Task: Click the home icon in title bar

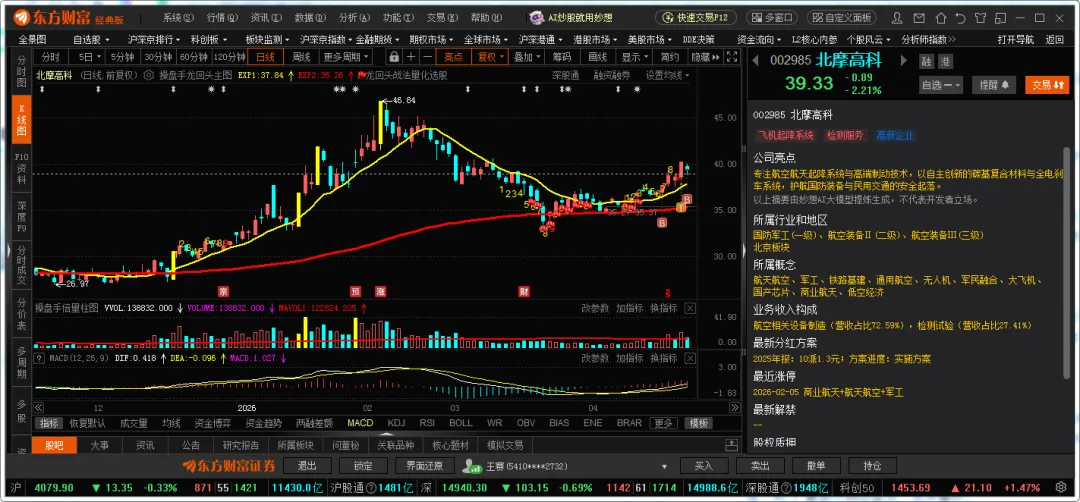Action: coord(941,17)
